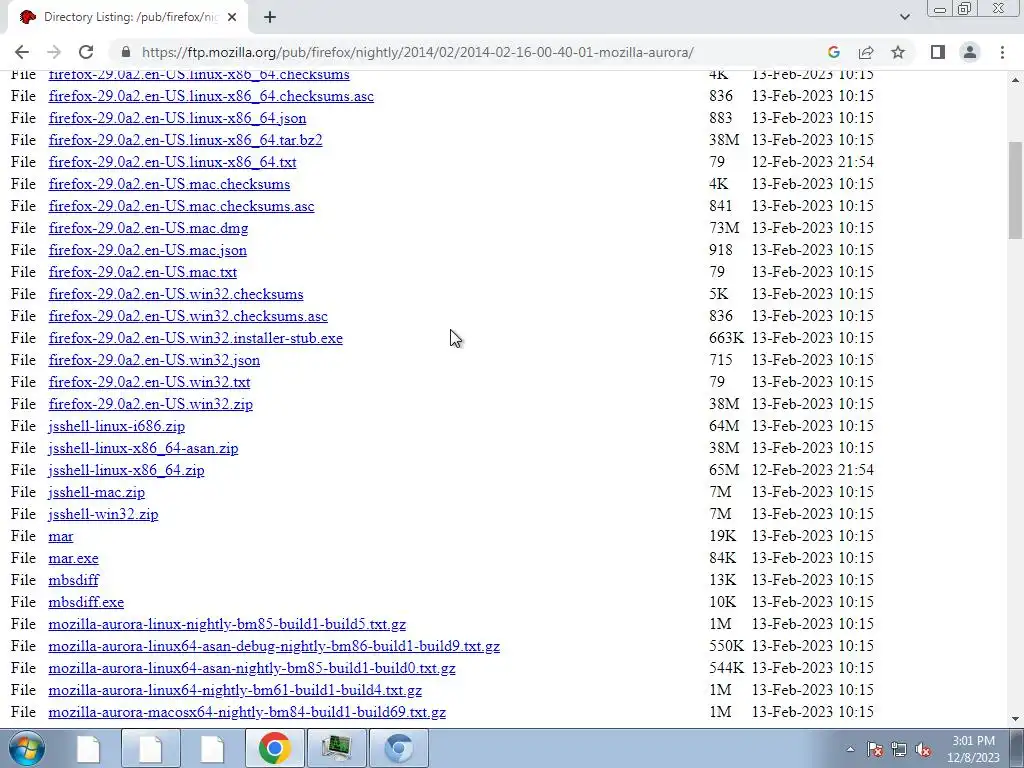Open the clock showing 3:01 PM
Screen dimensions: 1024x768
[974, 749]
